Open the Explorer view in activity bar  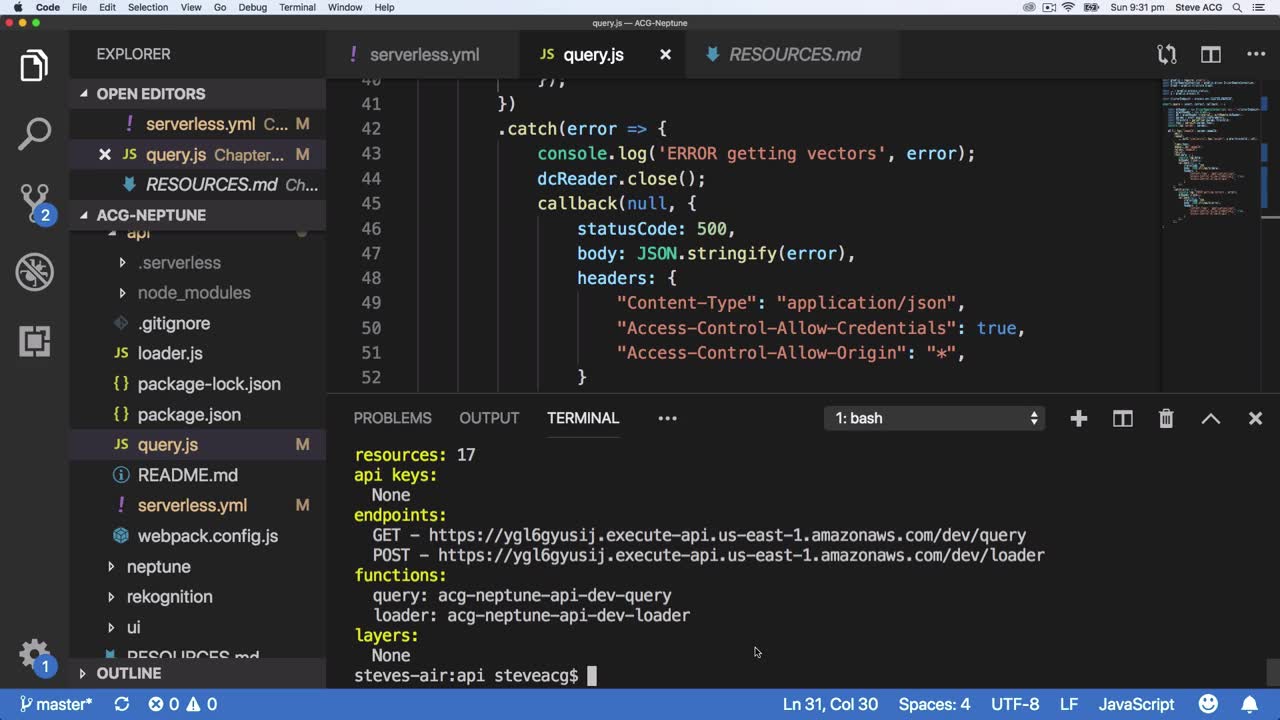click(x=34, y=67)
